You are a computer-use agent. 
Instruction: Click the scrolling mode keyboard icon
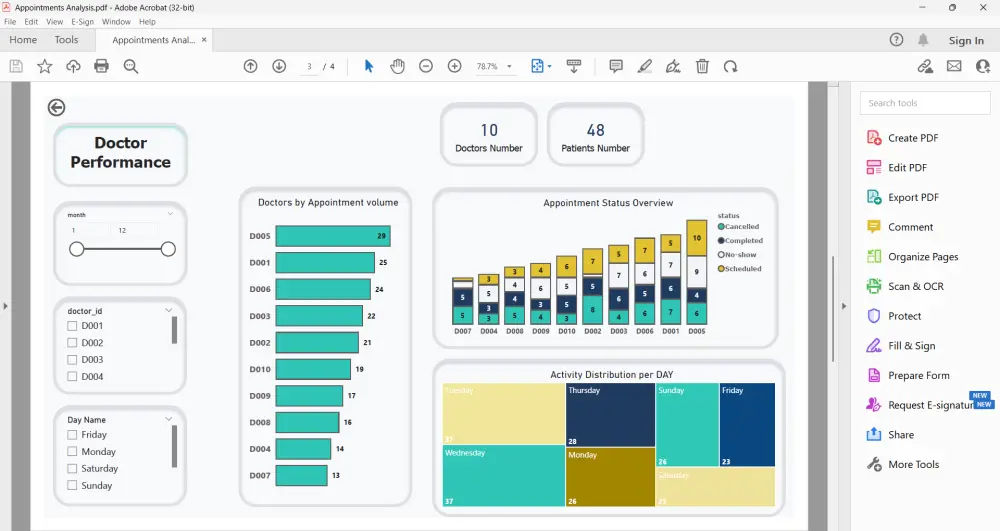[x=574, y=66]
